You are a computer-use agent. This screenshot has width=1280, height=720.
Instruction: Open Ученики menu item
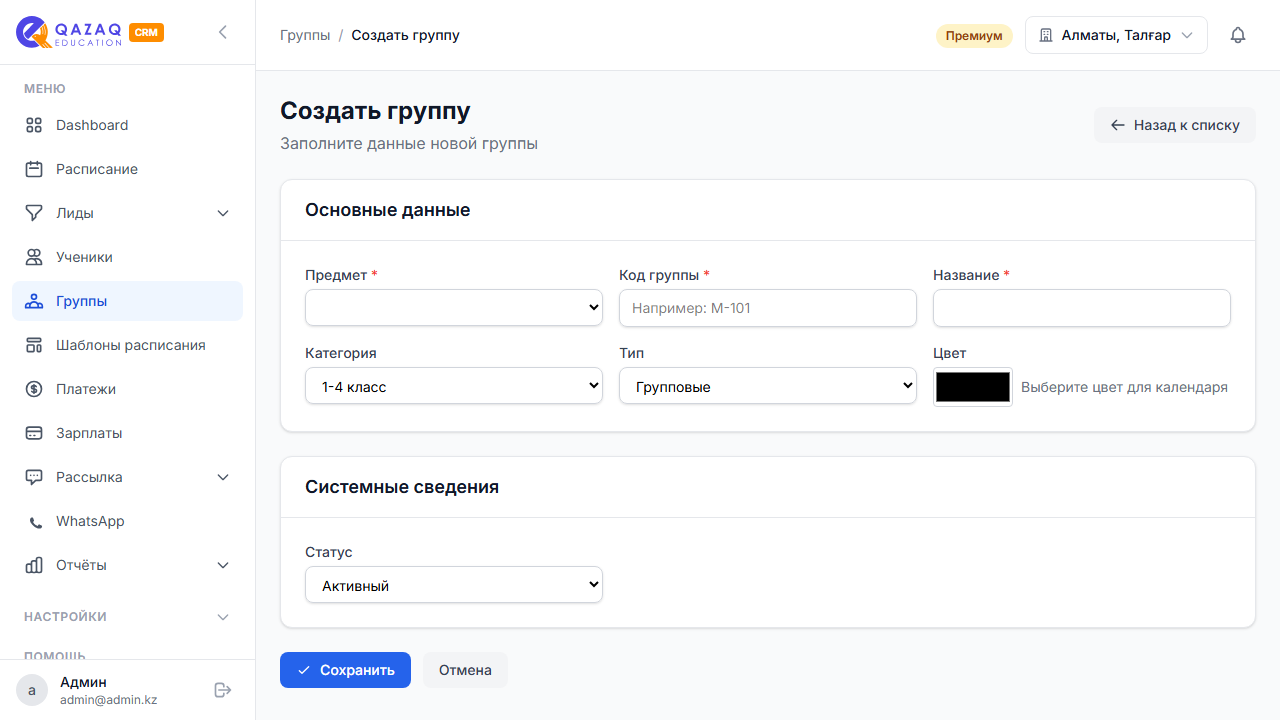[127, 257]
